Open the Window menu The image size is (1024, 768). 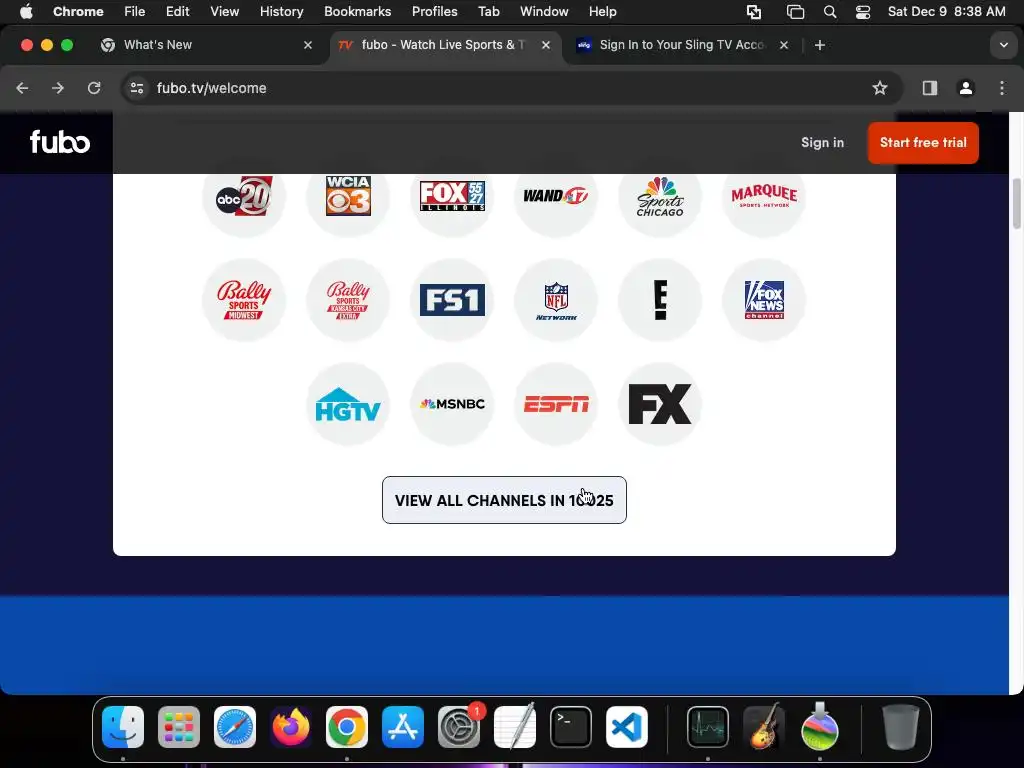click(544, 11)
